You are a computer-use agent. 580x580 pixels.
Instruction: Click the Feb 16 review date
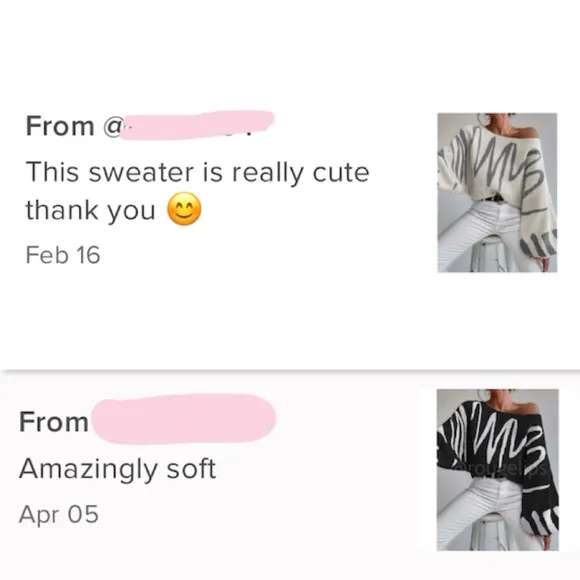click(63, 255)
